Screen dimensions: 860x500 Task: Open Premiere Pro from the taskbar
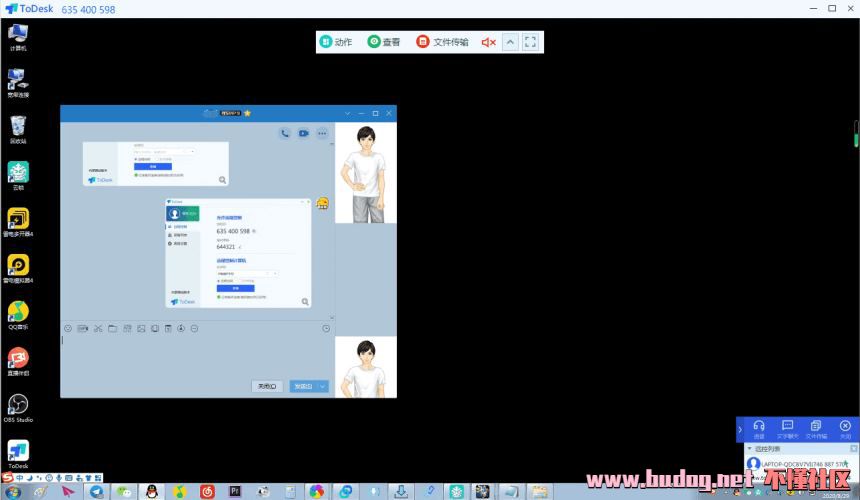tap(235, 492)
